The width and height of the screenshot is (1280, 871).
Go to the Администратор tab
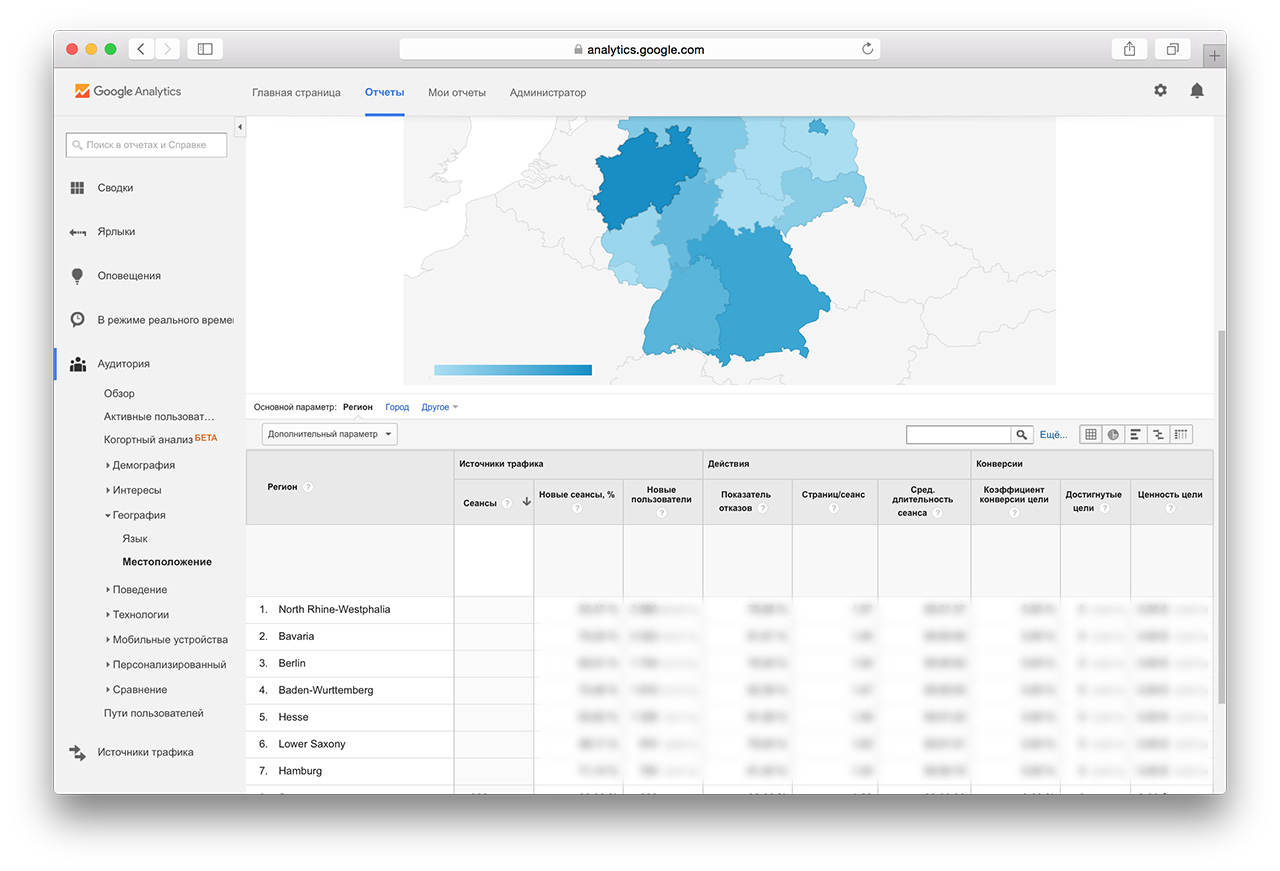(x=547, y=93)
